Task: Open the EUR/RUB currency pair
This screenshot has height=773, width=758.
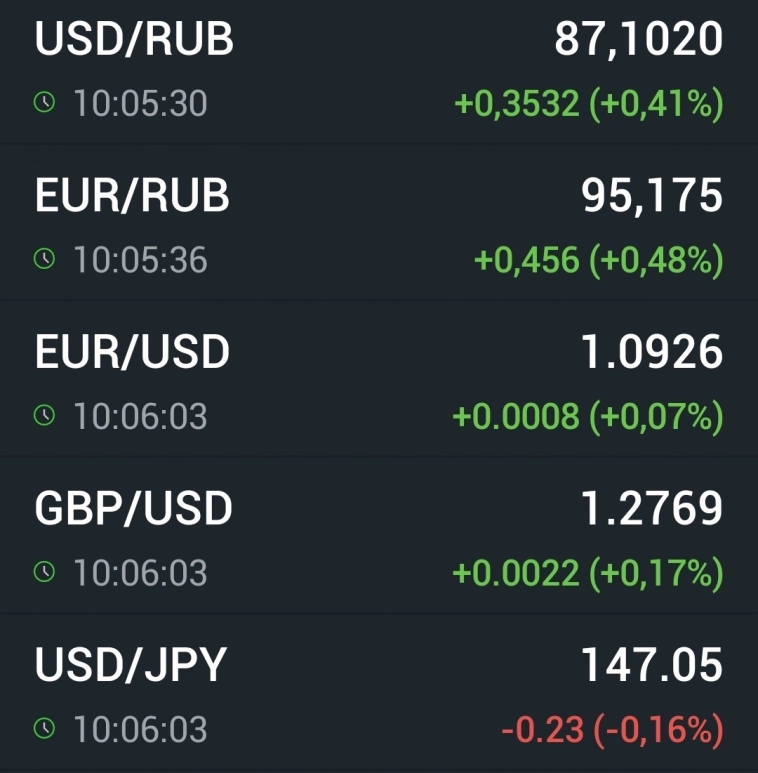Action: pyautogui.click(x=132, y=196)
